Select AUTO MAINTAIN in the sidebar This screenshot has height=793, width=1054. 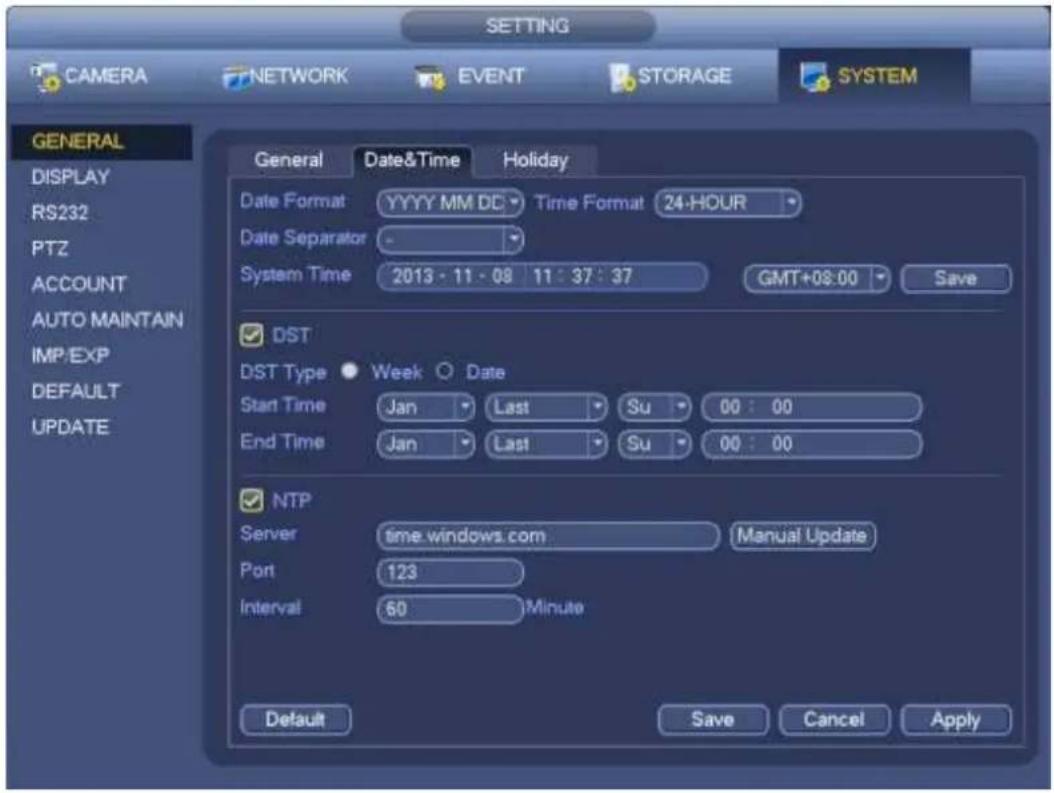[x=108, y=320]
